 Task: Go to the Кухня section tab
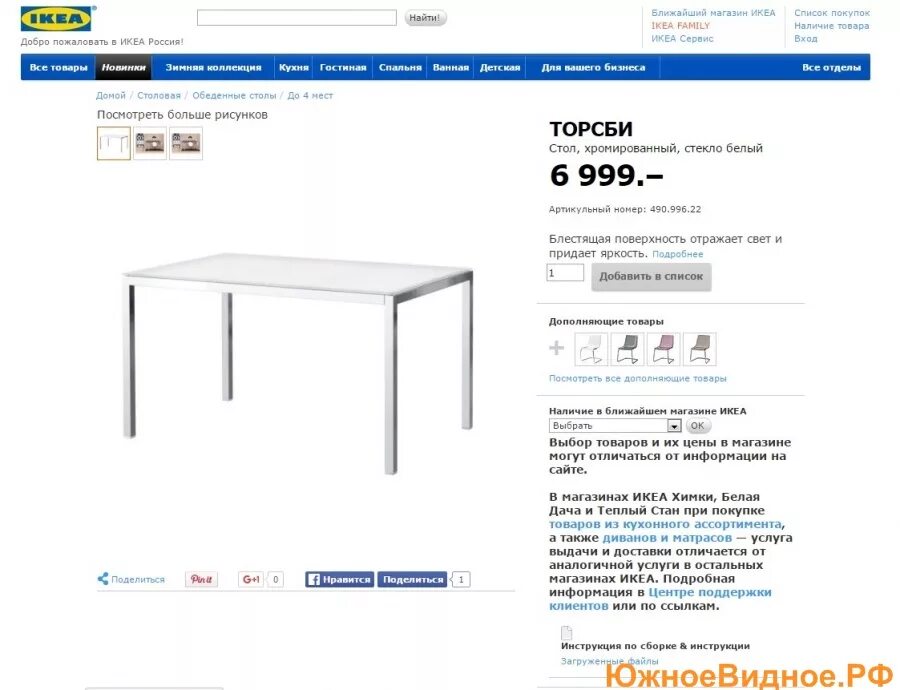click(x=293, y=67)
